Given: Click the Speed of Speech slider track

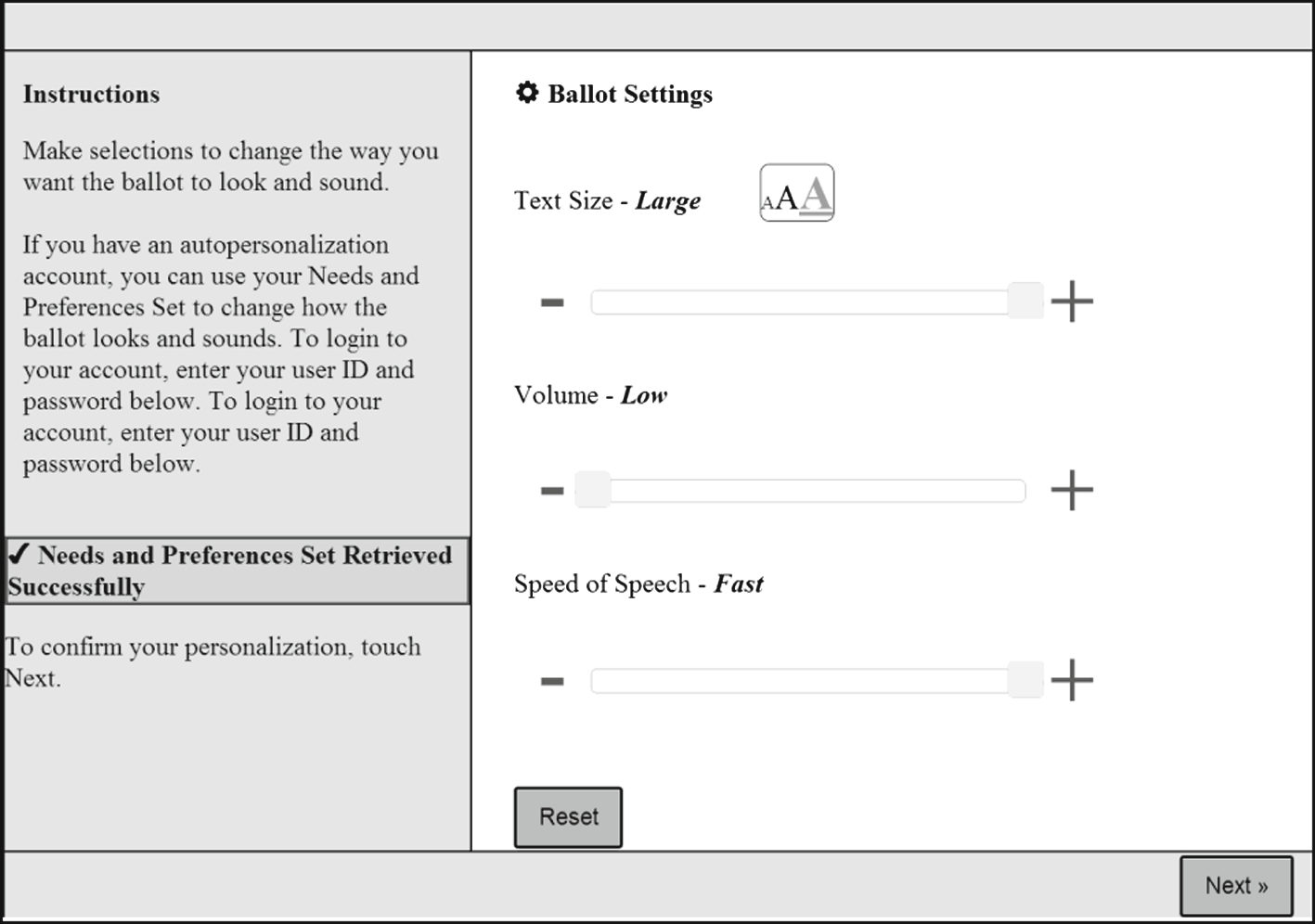Looking at the screenshot, I should [798, 681].
